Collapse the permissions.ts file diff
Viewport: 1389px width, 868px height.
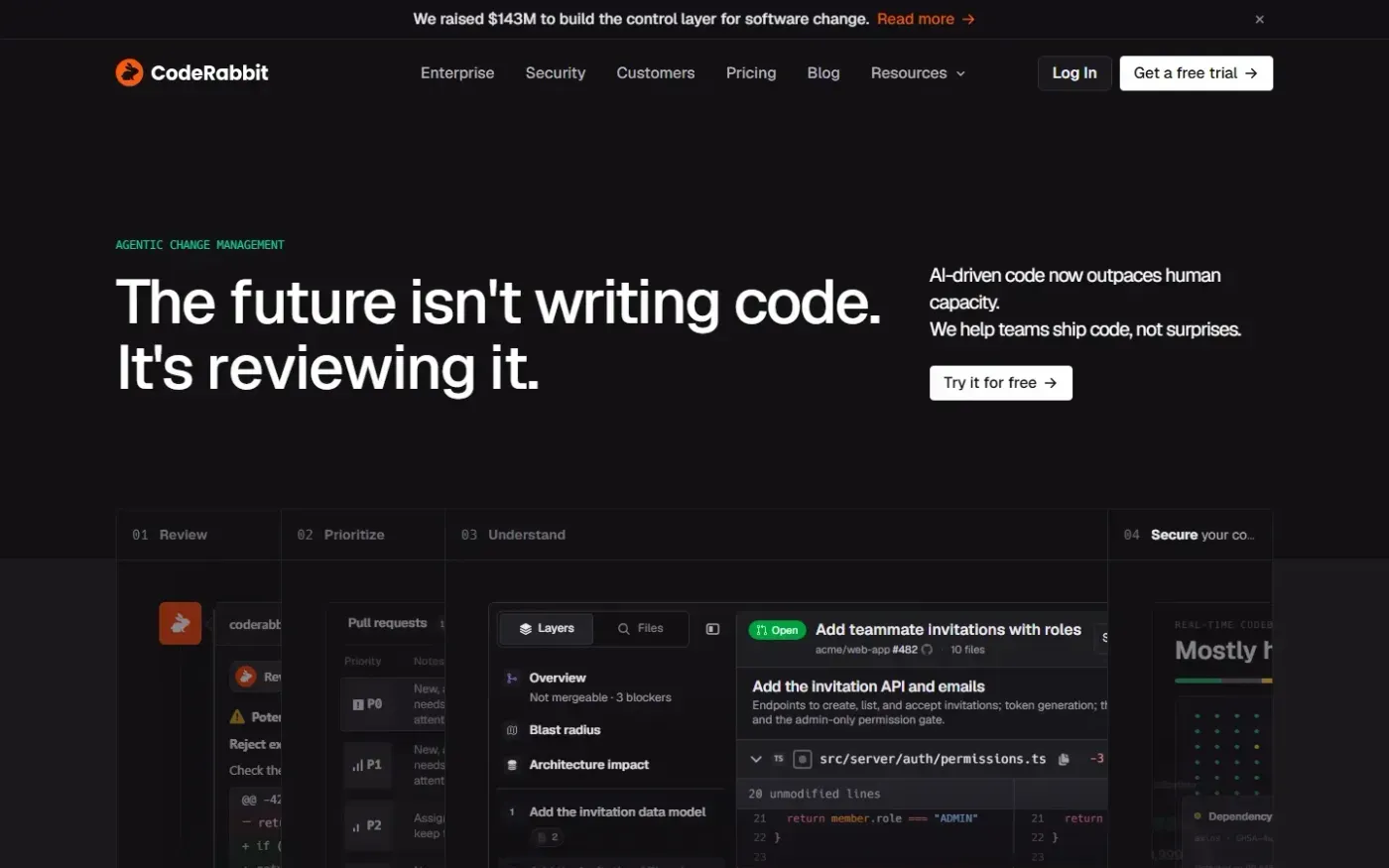tap(756, 759)
